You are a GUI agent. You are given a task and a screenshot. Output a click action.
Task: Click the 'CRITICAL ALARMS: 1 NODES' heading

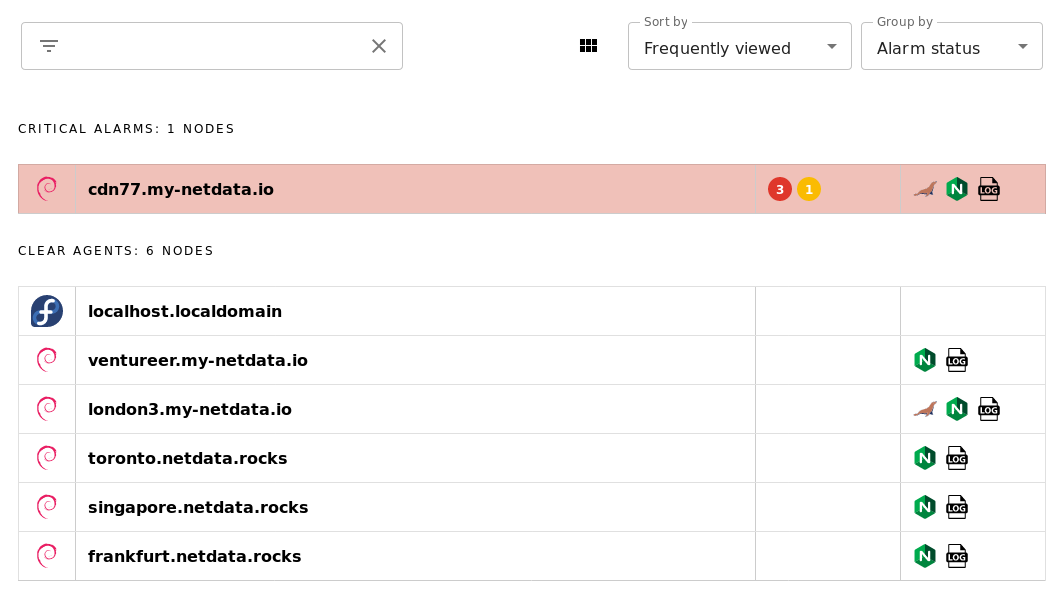(126, 129)
